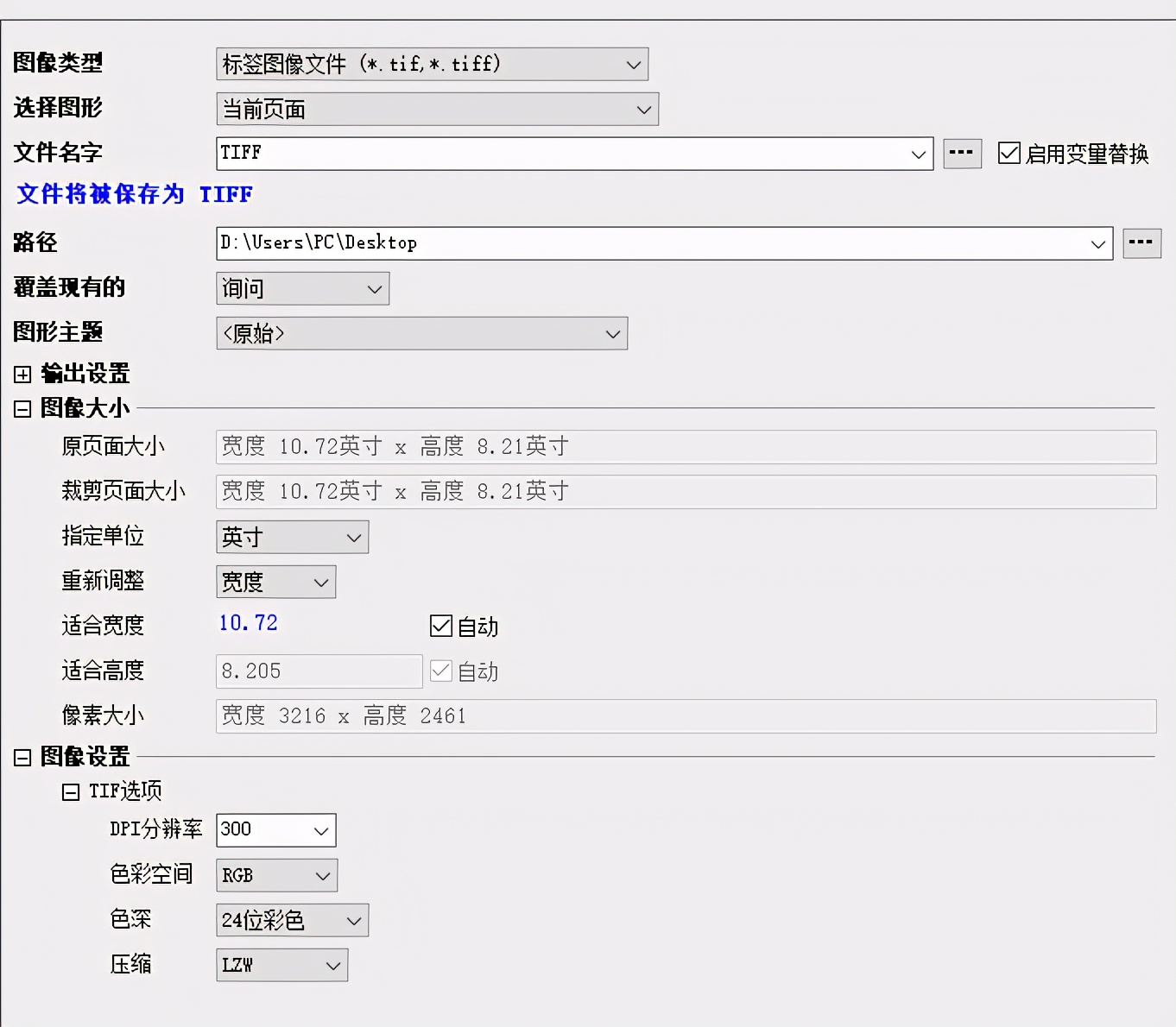Click the DPI分辨率 label
The image size is (1176, 1027).
(x=155, y=829)
